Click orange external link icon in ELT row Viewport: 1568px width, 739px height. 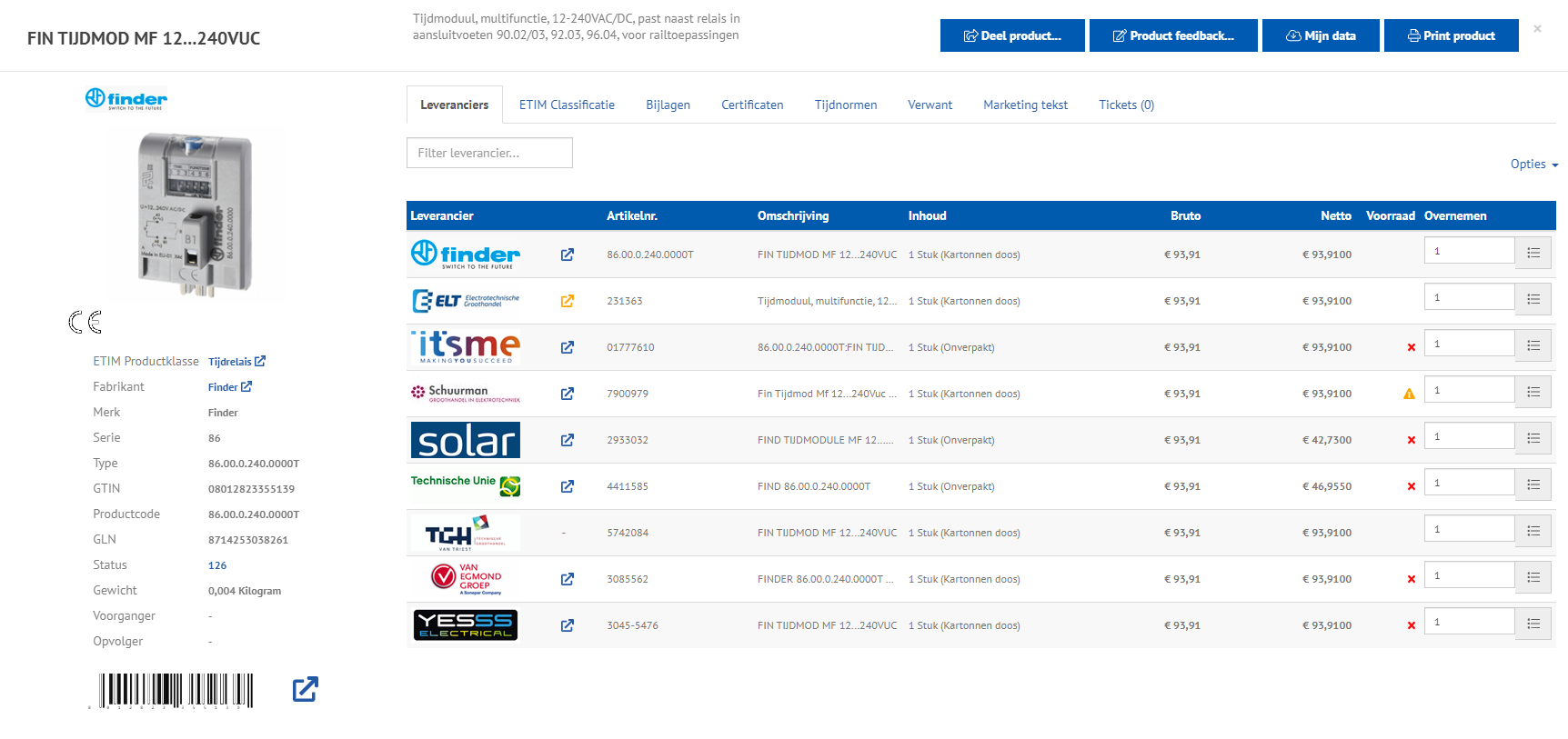[567, 301]
